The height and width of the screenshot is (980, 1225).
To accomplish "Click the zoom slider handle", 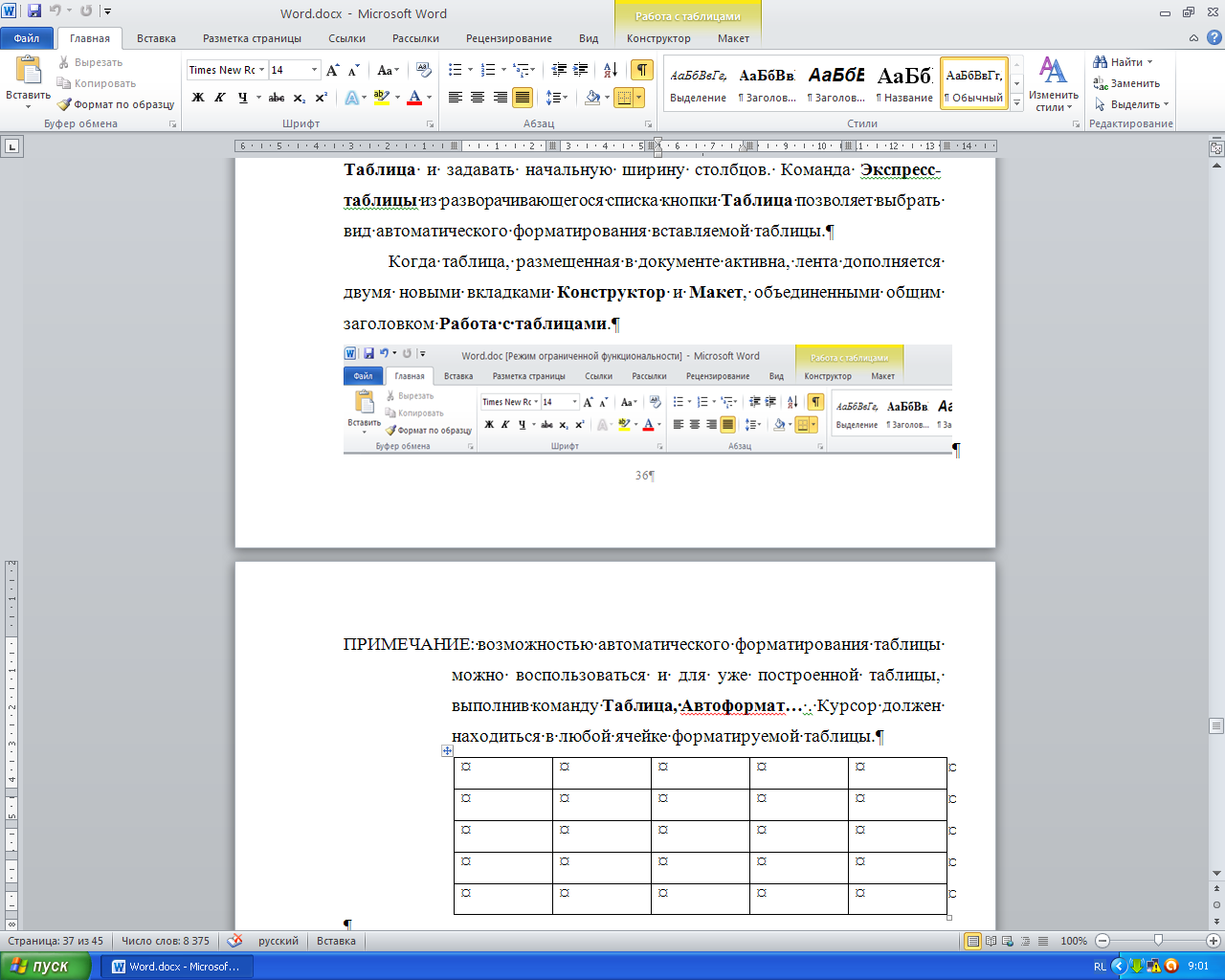I will [x=1158, y=941].
